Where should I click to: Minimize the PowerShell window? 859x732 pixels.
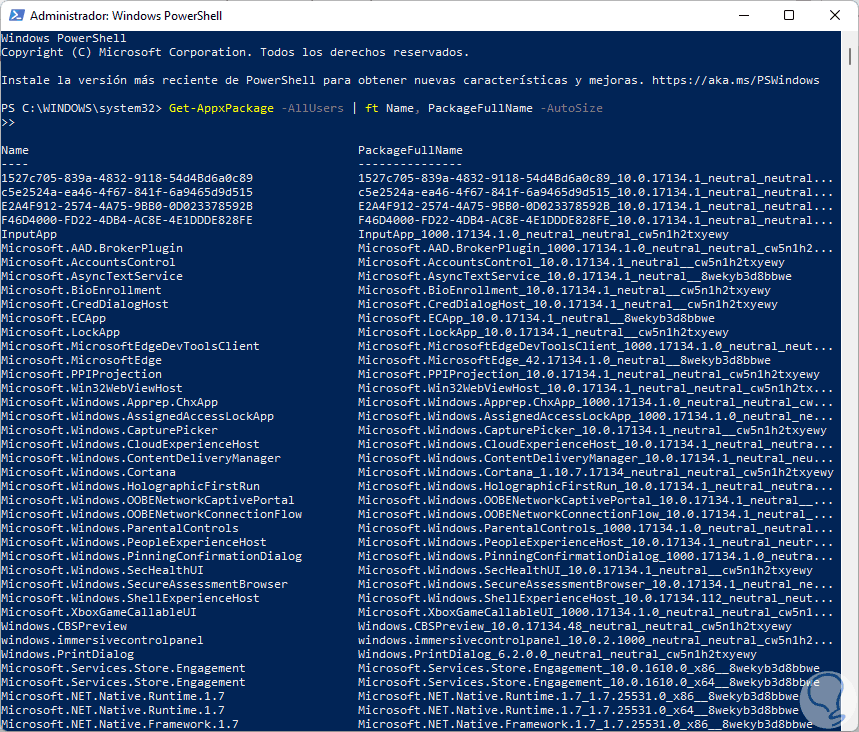pos(743,15)
